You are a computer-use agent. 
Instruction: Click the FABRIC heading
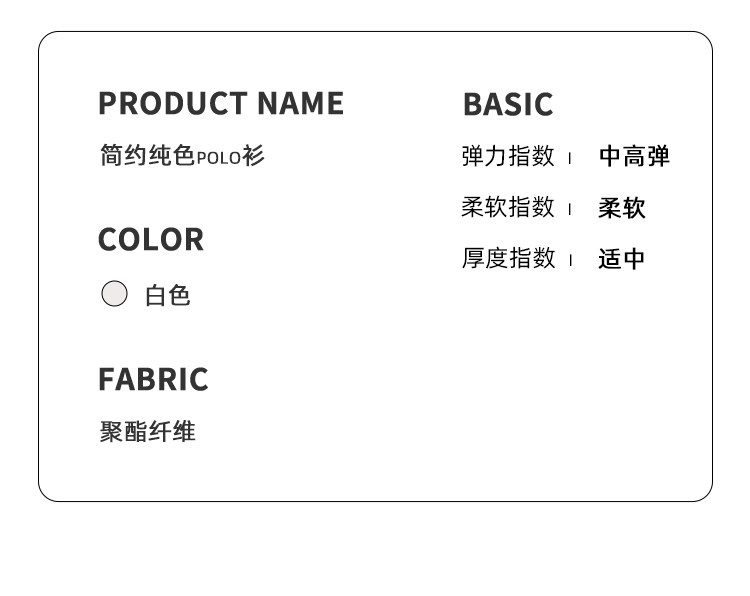pyautogui.click(x=153, y=380)
